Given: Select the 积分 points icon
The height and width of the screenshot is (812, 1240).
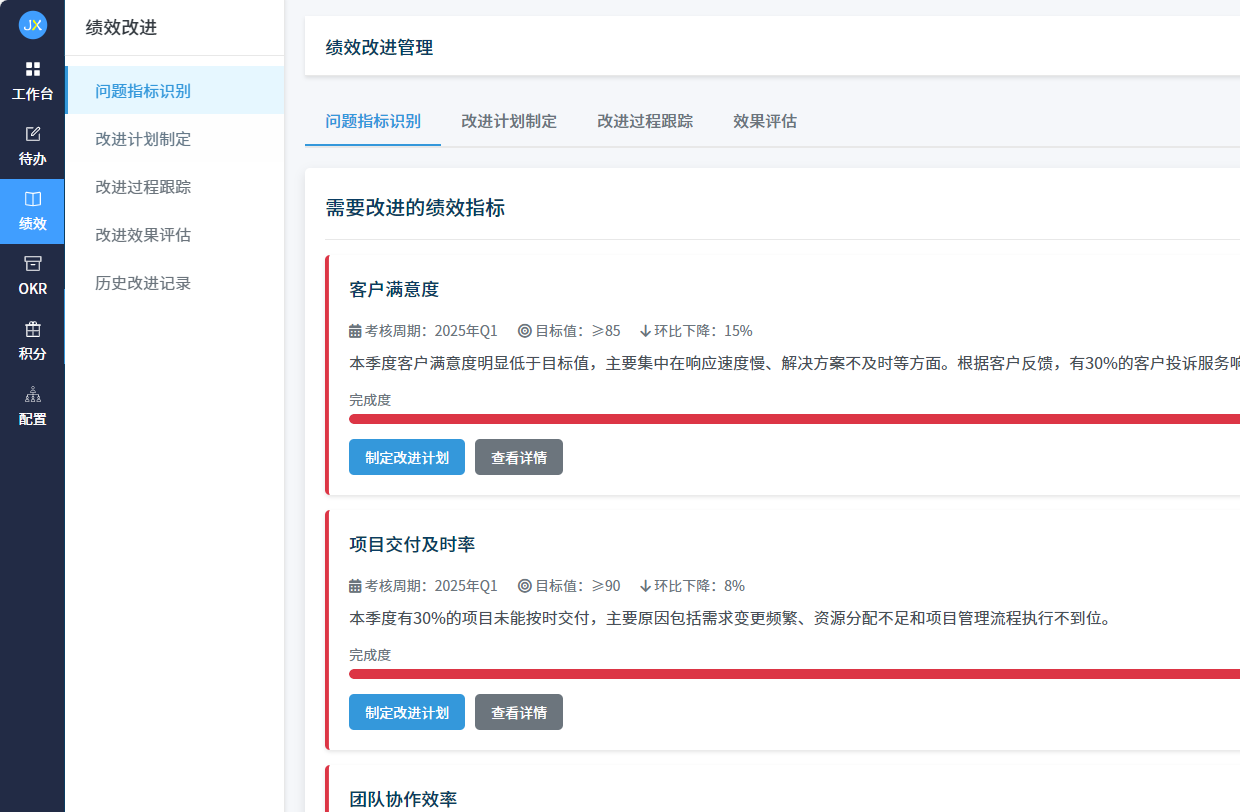Looking at the screenshot, I should point(32,342).
